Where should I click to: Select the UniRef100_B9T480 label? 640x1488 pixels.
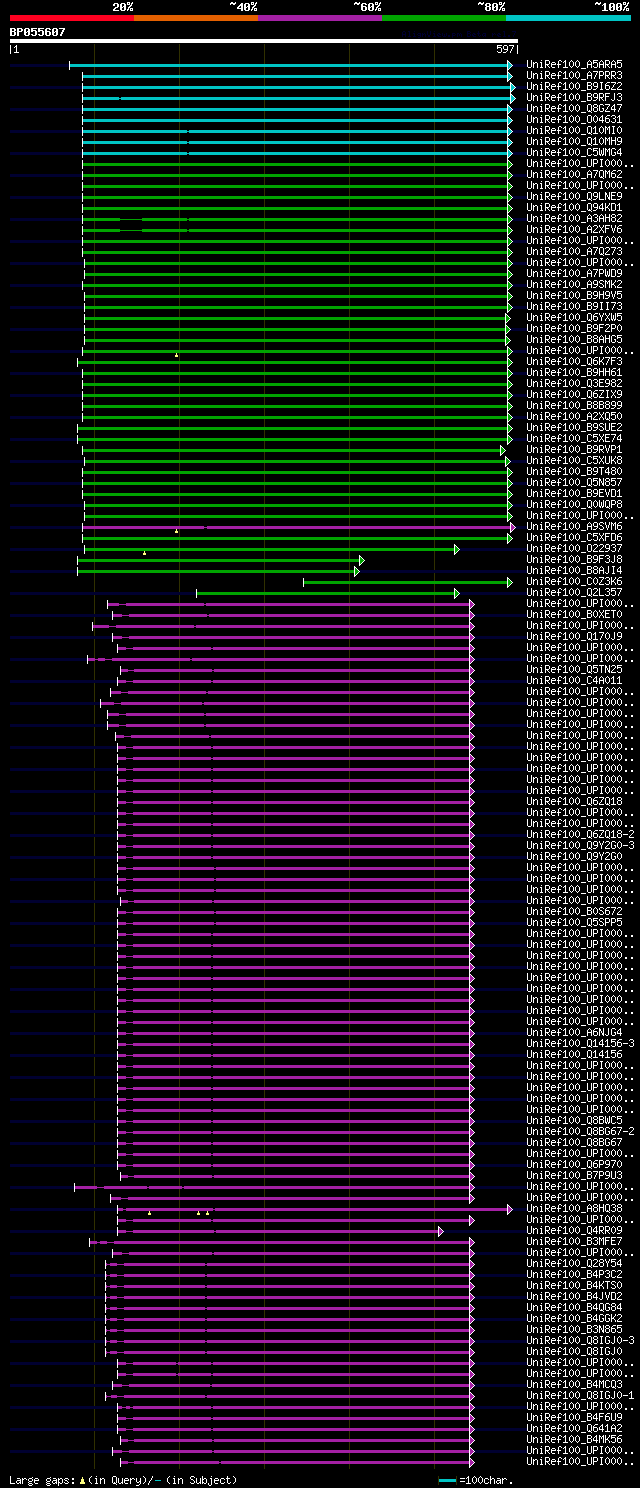[574, 471]
